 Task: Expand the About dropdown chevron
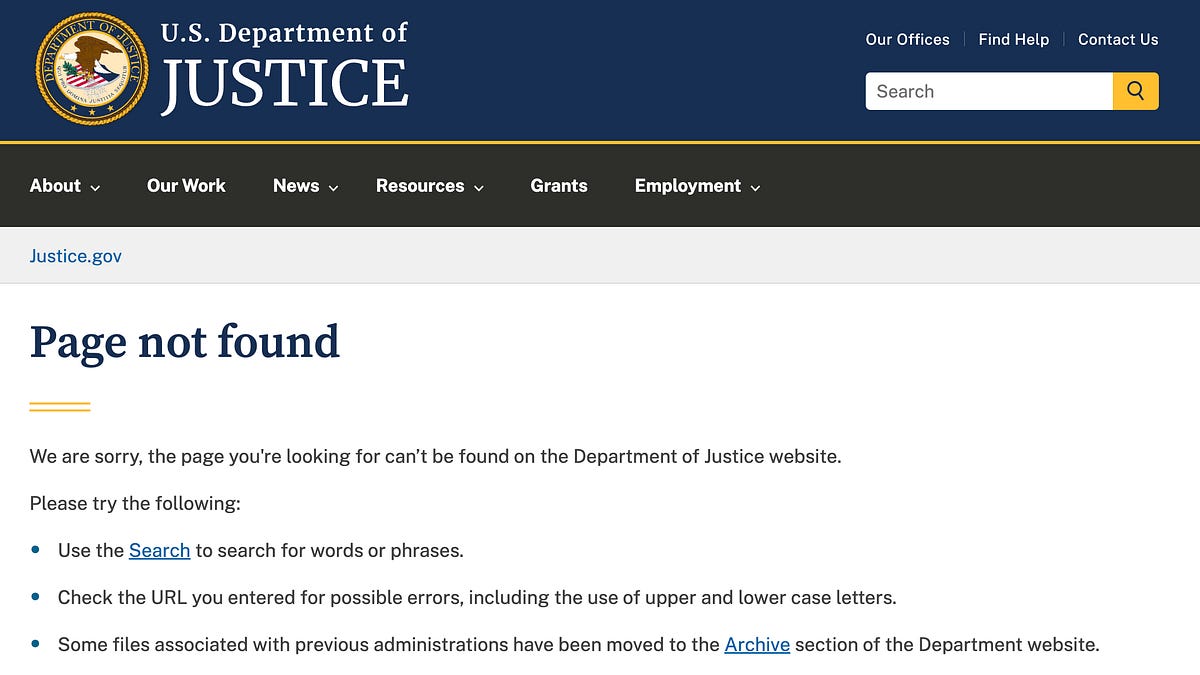click(x=95, y=188)
